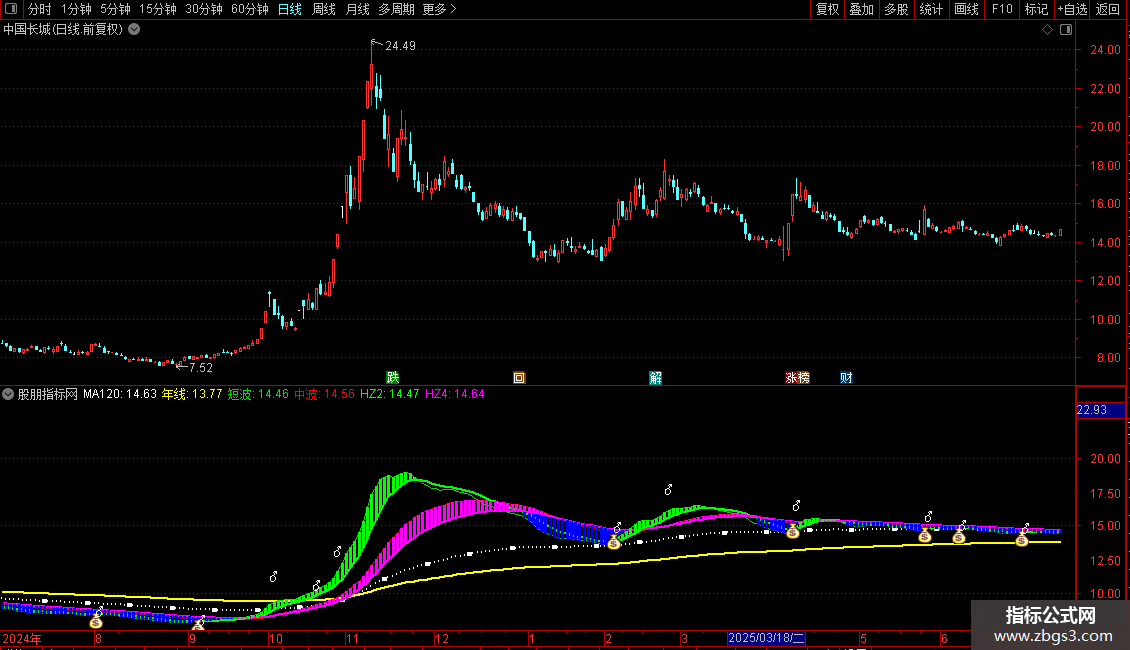The height and width of the screenshot is (650, 1130).
Task: Click the 股朋指标网 indicator name
Action: click(48, 394)
